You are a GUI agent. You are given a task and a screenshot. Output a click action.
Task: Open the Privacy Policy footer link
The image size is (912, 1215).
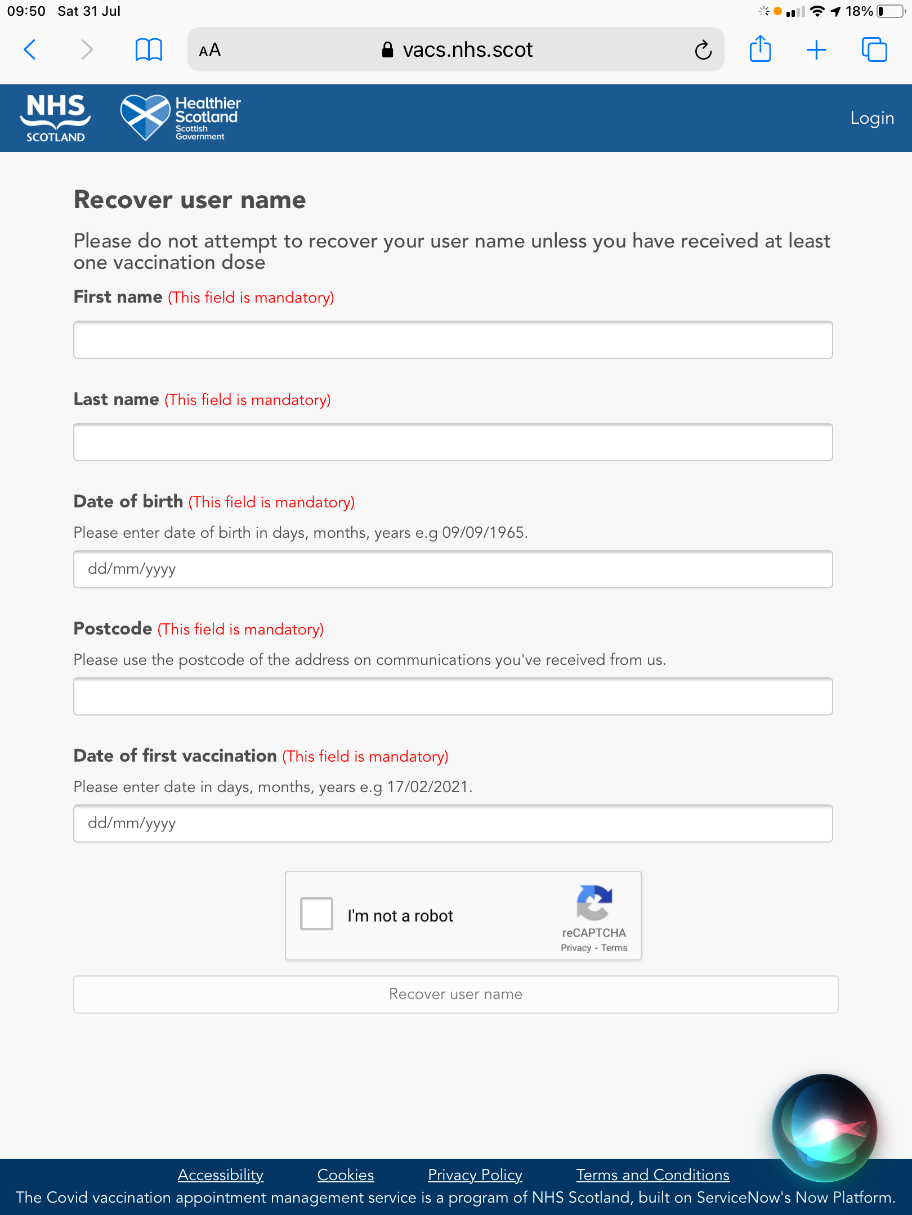(x=475, y=1175)
